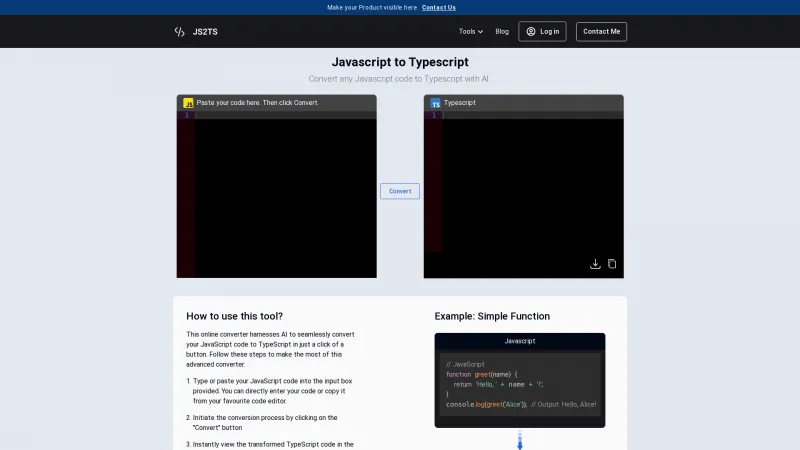Click the JS2TS code logo icon
This screenshot has width=800, height=450.
179,32
